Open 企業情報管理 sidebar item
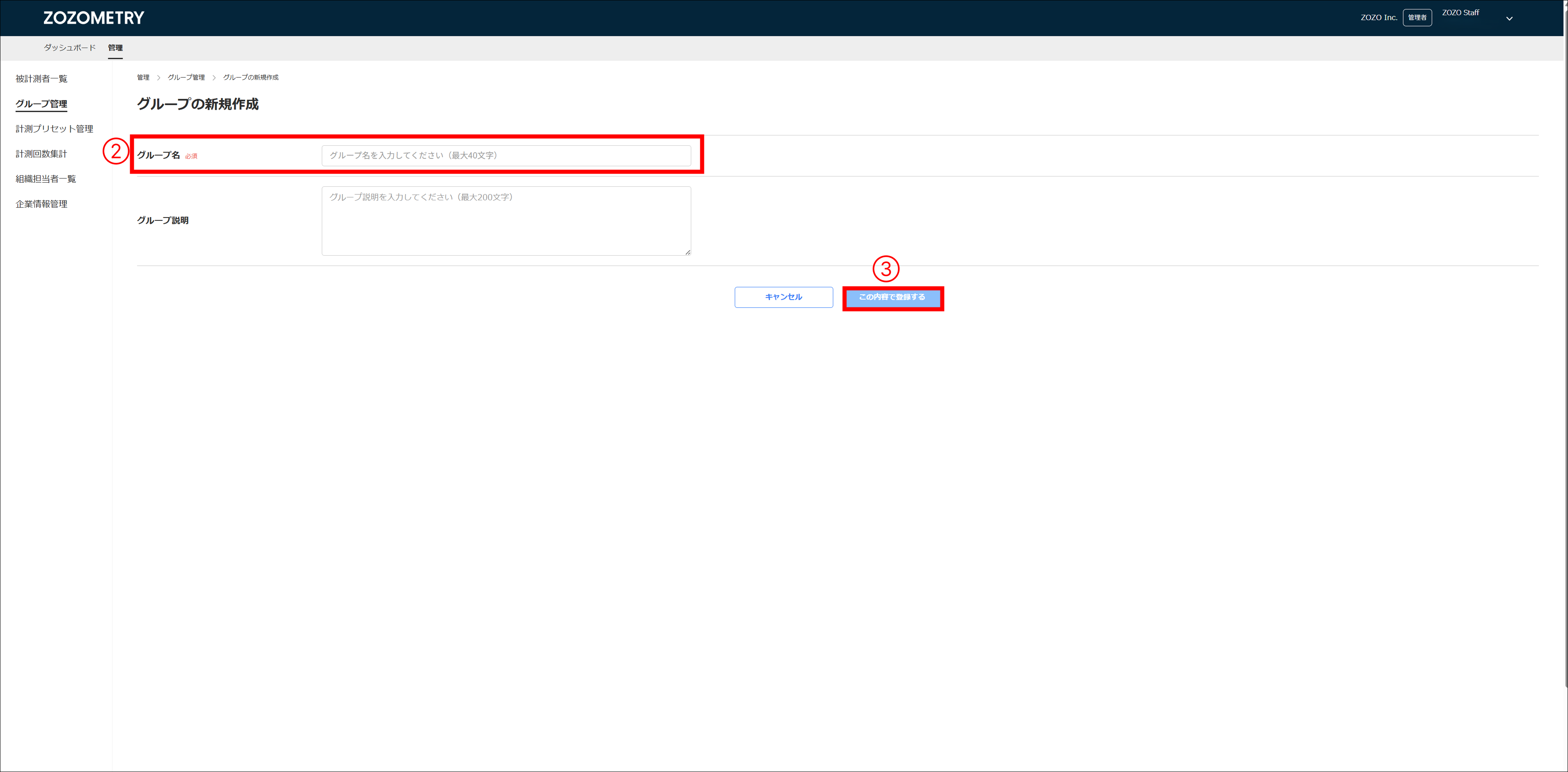The height and width of the screenshot is (772, 1568). coord(41,204)
